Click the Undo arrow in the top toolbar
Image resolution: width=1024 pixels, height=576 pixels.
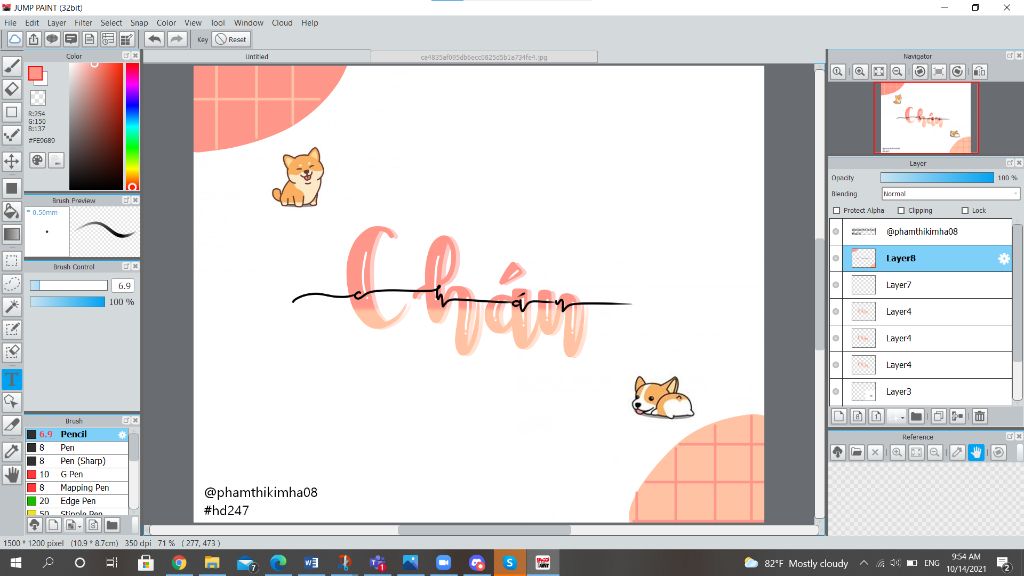154,39
